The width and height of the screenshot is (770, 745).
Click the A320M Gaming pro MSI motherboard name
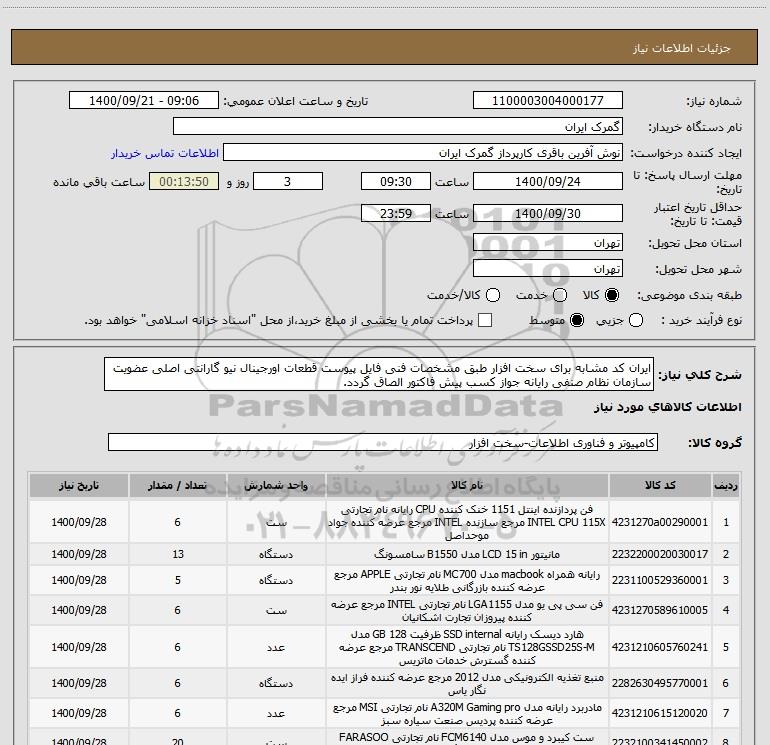click(x=467, y=714)
